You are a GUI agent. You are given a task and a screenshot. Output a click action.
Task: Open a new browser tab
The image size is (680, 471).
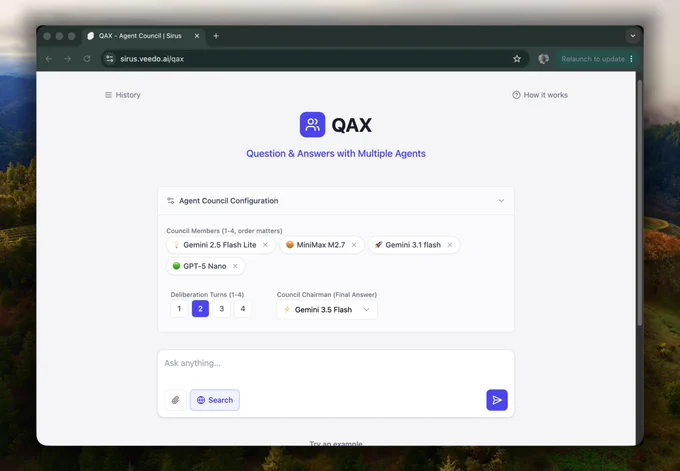point(216,36)
